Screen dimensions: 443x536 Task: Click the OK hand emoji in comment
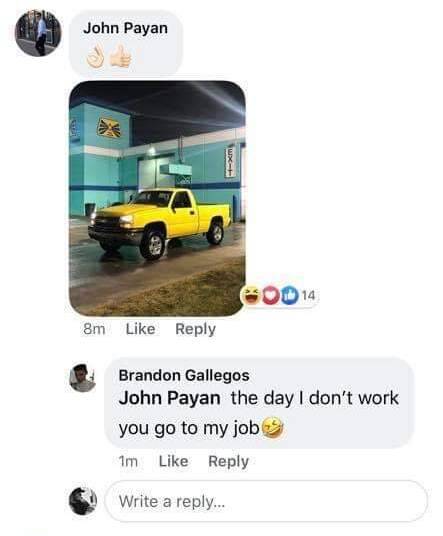pos(95,57)
